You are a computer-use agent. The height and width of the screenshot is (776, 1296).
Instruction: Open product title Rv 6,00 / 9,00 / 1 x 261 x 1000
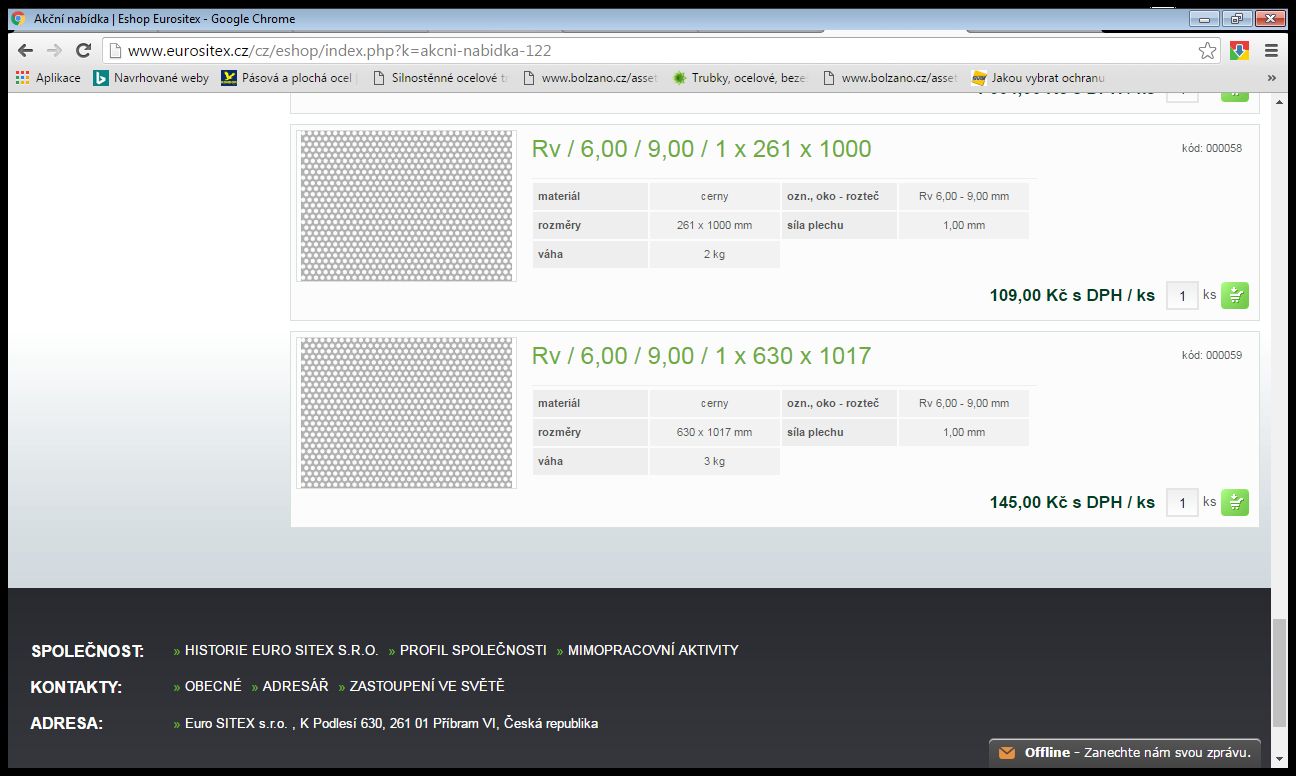click(701, 149)
